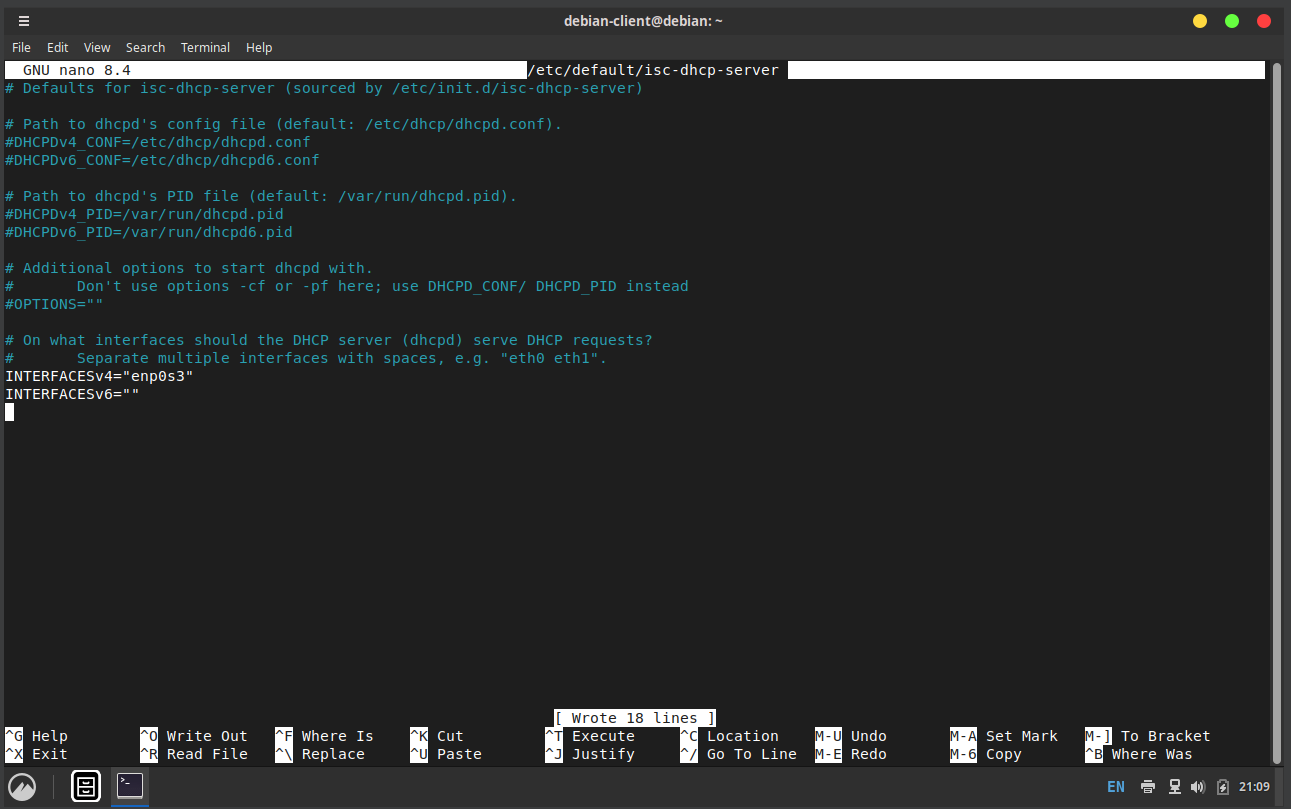Click the terminal icon in the taskbar
The image size is (1291, 809).
[130, 786]
